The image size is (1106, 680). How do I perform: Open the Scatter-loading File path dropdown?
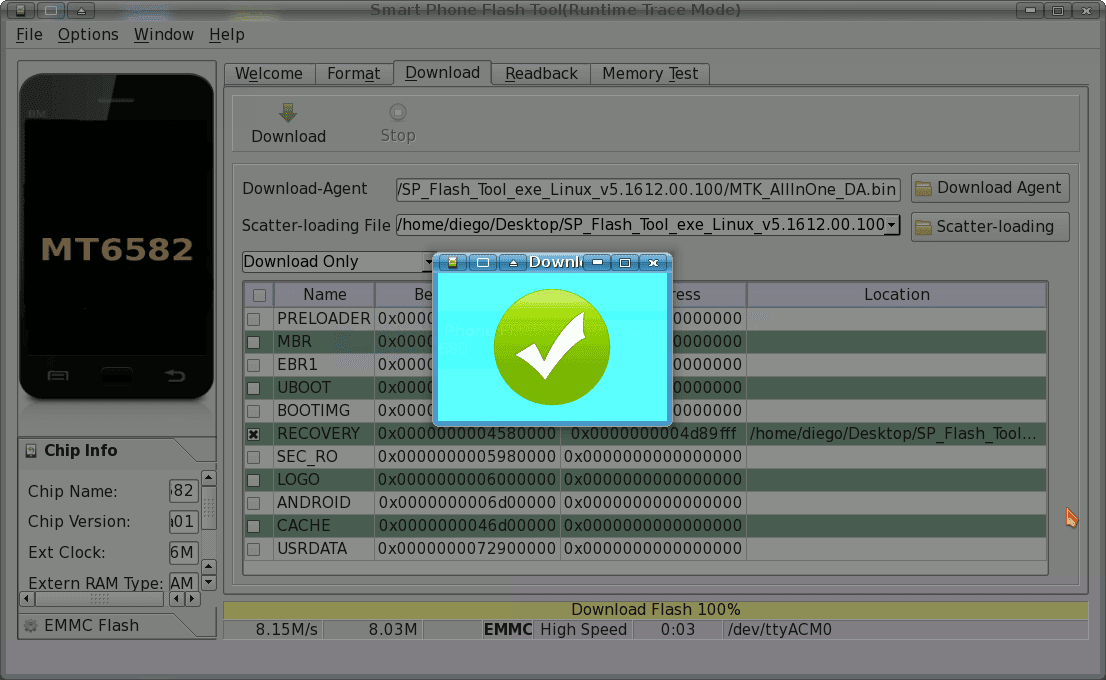tap(890, 225)
